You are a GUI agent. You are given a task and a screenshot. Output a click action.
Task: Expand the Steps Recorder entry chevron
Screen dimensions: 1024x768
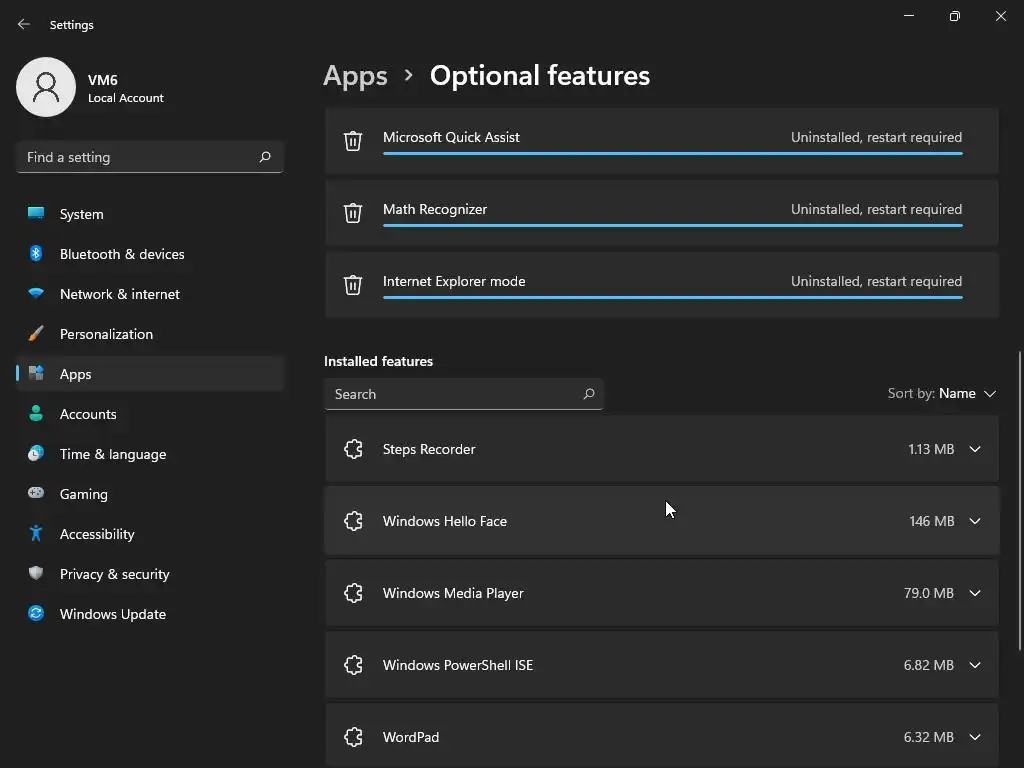tap(975, 450)
